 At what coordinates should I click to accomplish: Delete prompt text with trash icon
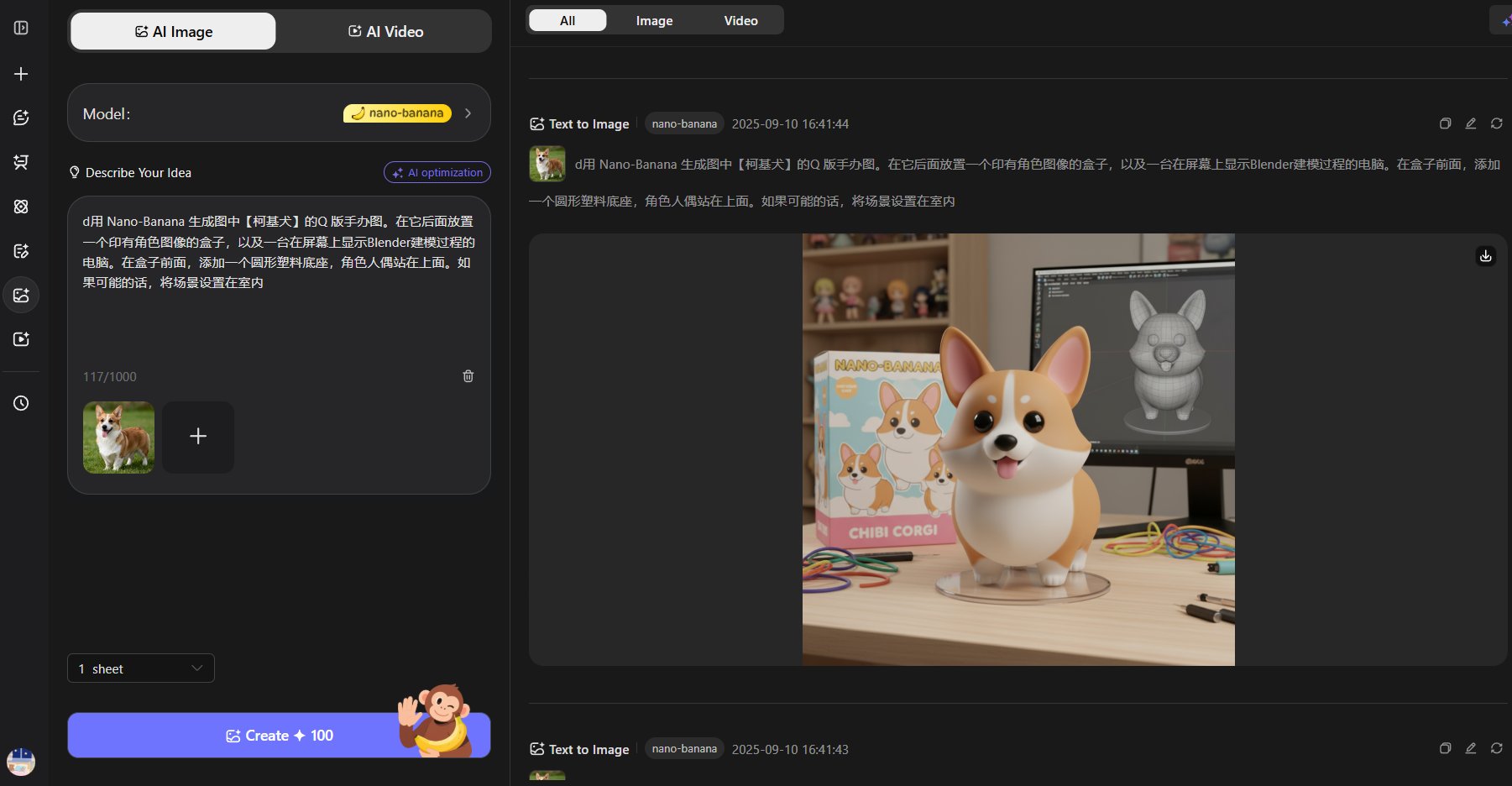[x=468, y=376]
